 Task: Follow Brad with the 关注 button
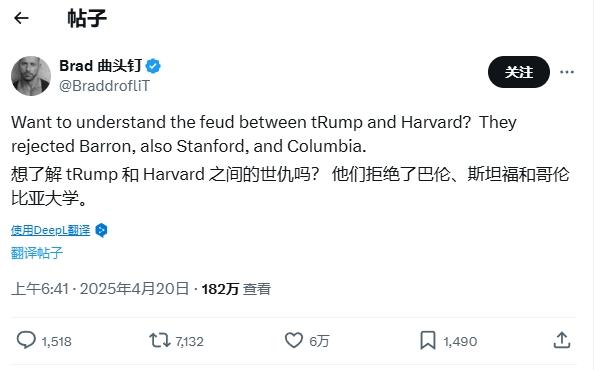point(519,72)
